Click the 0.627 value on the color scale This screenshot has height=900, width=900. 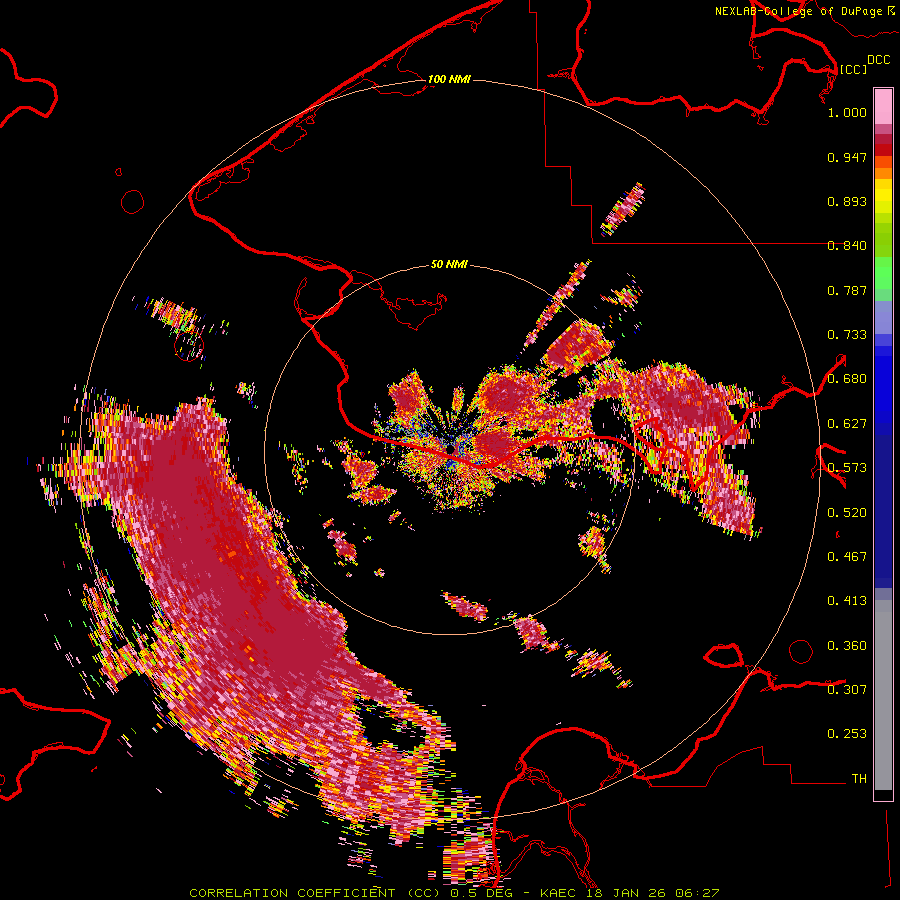click(847, 424)
